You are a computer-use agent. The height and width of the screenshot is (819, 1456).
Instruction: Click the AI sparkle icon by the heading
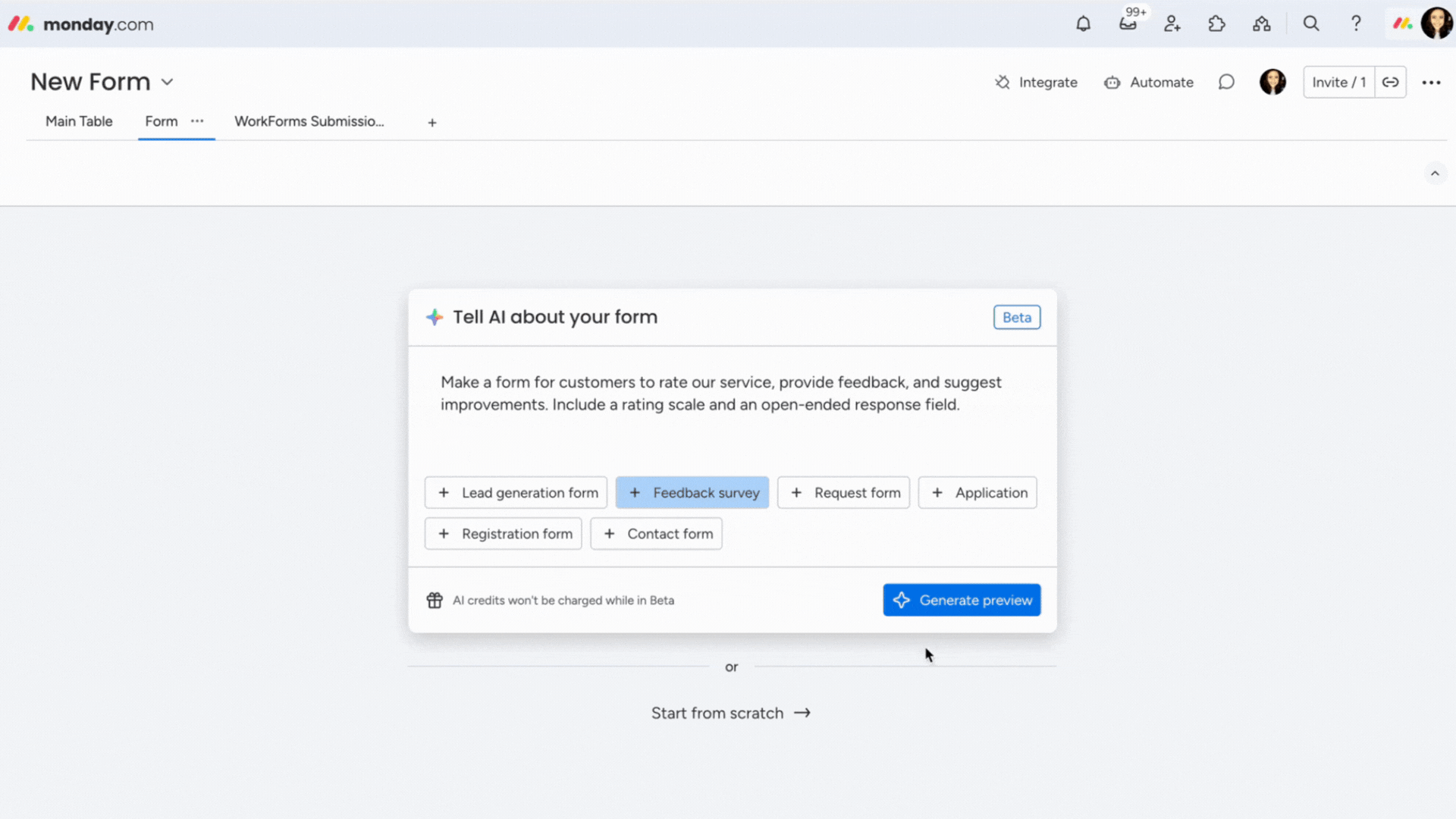point(435,317)
